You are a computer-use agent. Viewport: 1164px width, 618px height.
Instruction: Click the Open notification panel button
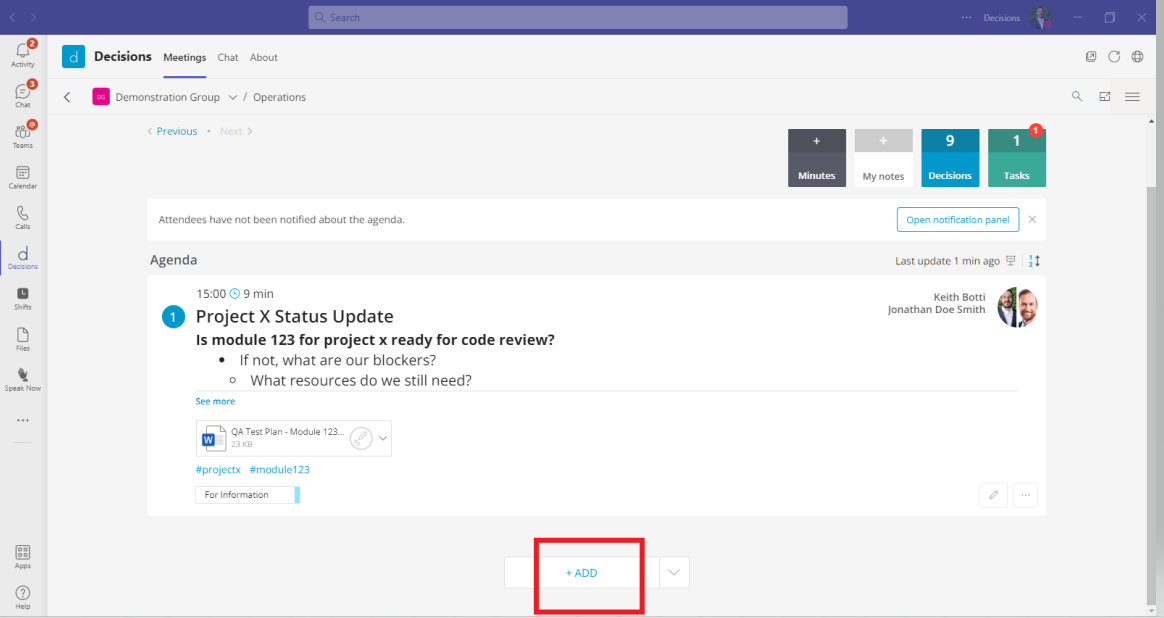tap(957, 219)
